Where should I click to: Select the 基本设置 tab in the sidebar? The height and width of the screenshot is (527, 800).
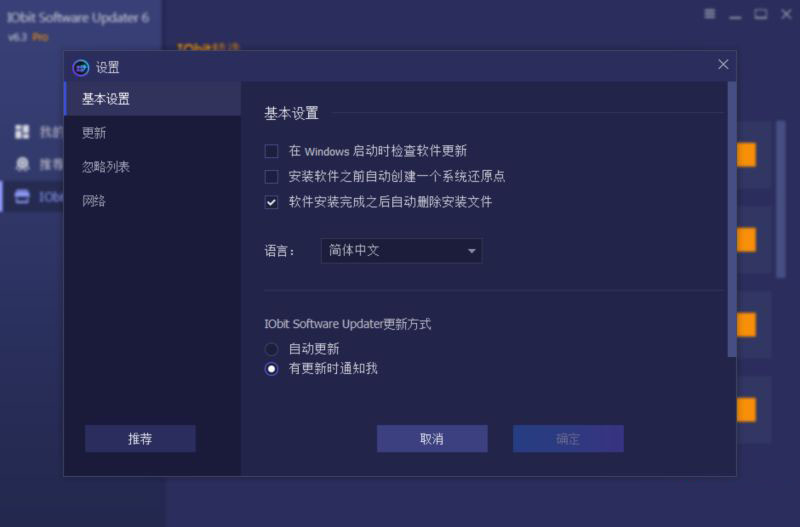(x=153, y=99)
